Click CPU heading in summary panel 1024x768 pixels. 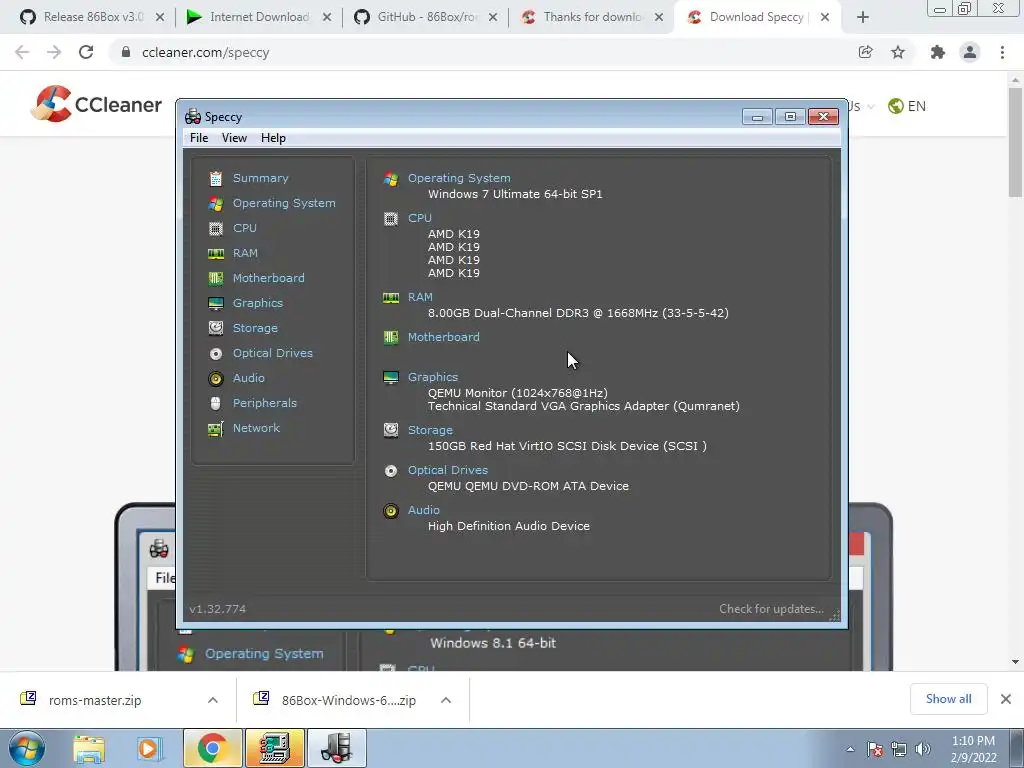[420, 218]
